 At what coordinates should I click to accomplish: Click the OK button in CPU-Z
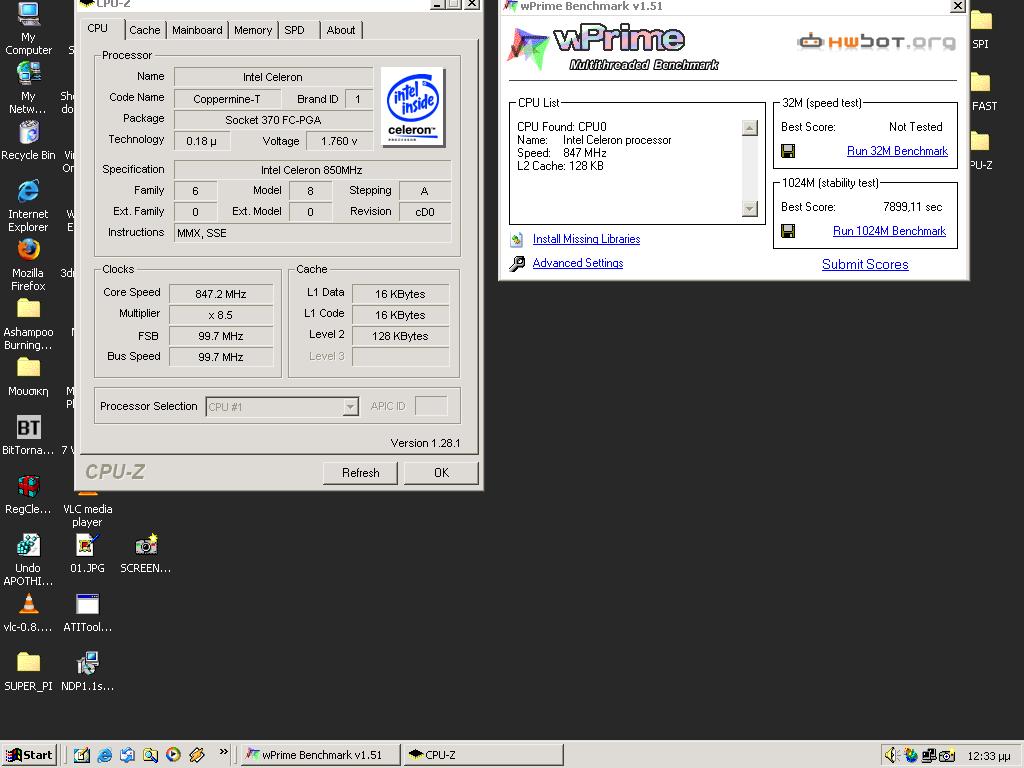click(x=441, y=473)
